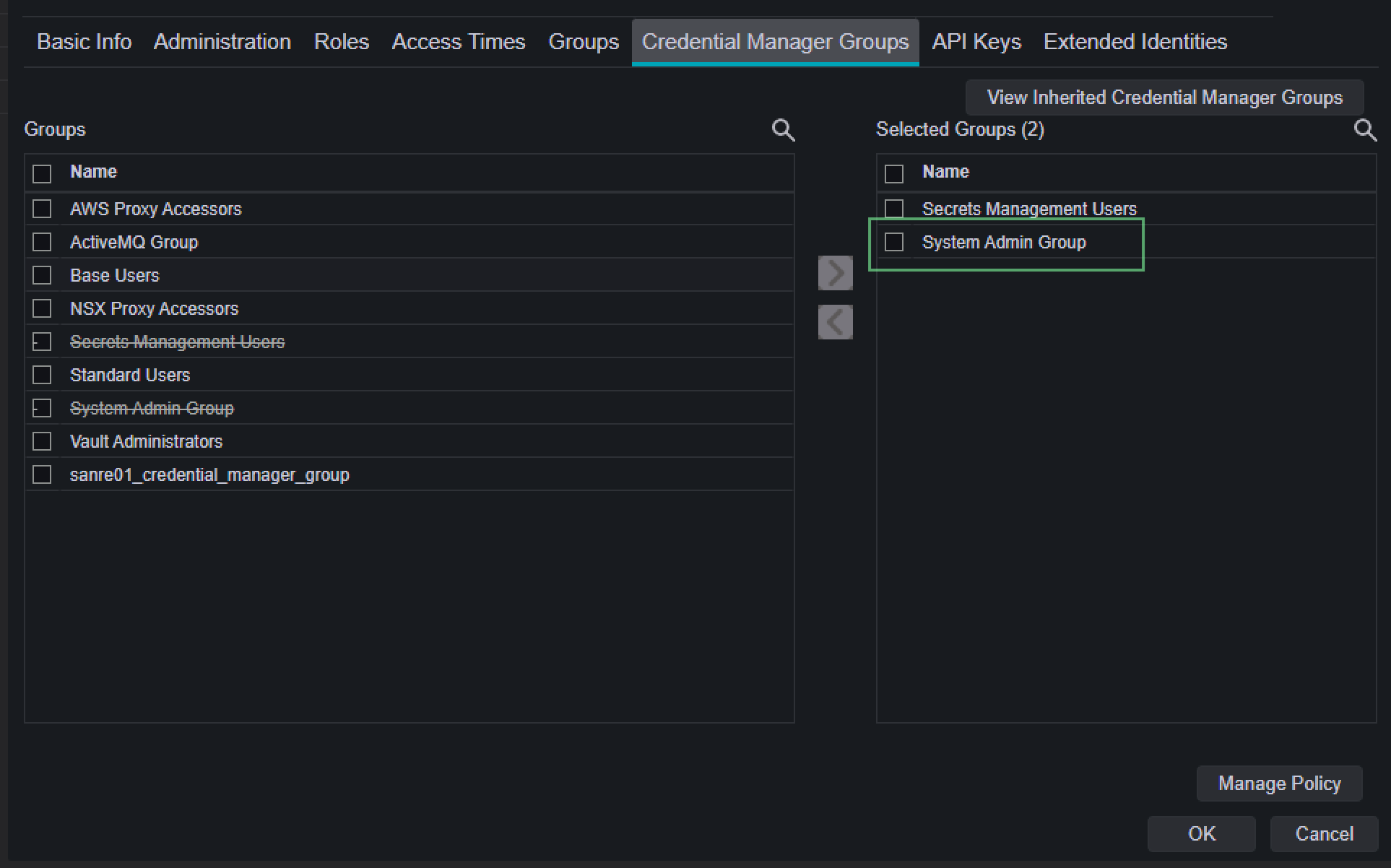
Task: Dismiss dialog with Cancel button
Action: point(1324,833)
